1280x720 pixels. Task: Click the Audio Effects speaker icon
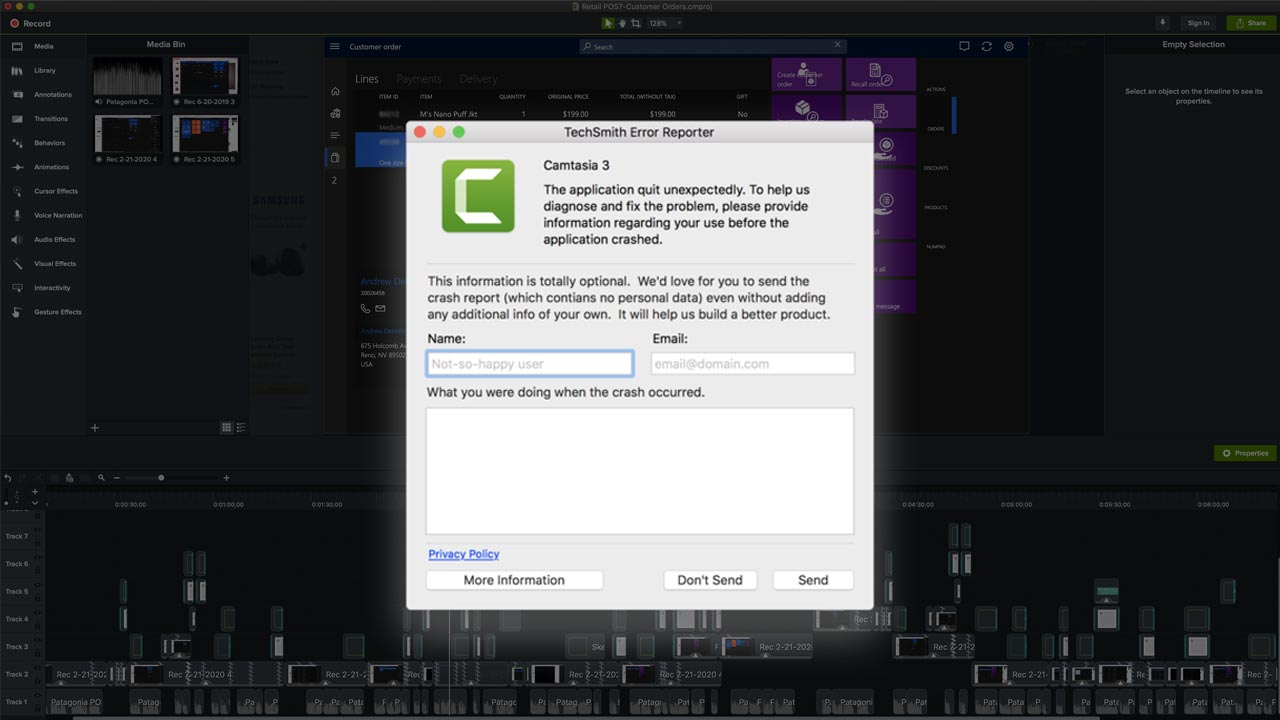click(16, 240)
